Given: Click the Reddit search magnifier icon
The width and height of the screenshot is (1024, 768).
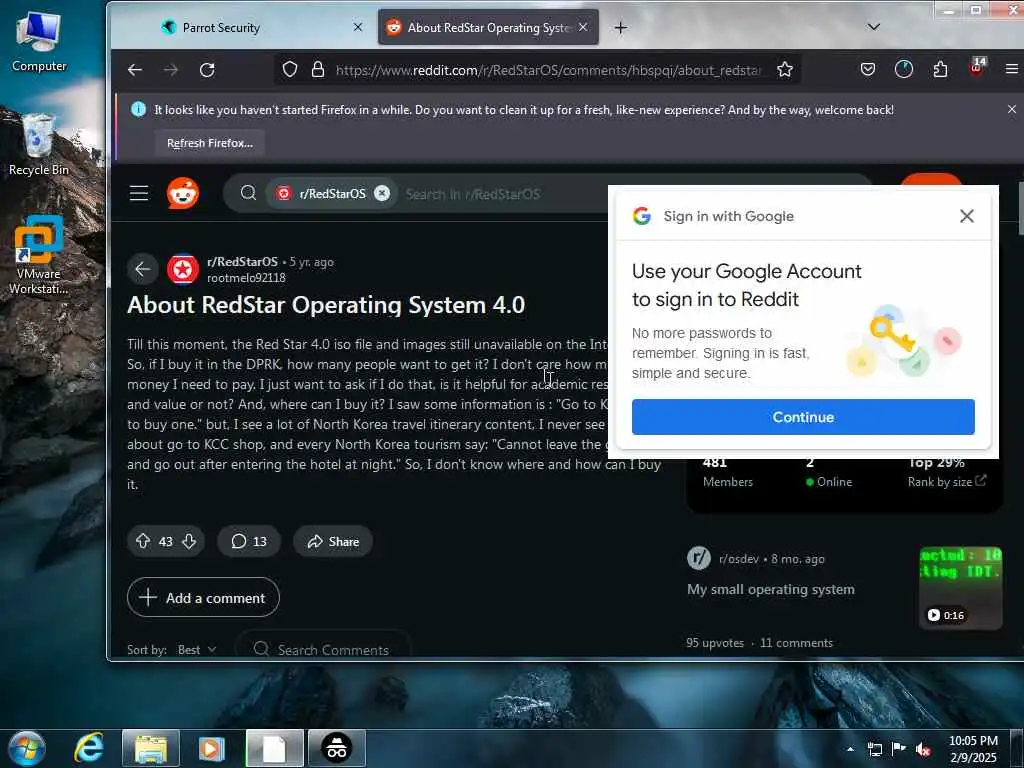Looking at the screenshot, I should pos(248,193).
